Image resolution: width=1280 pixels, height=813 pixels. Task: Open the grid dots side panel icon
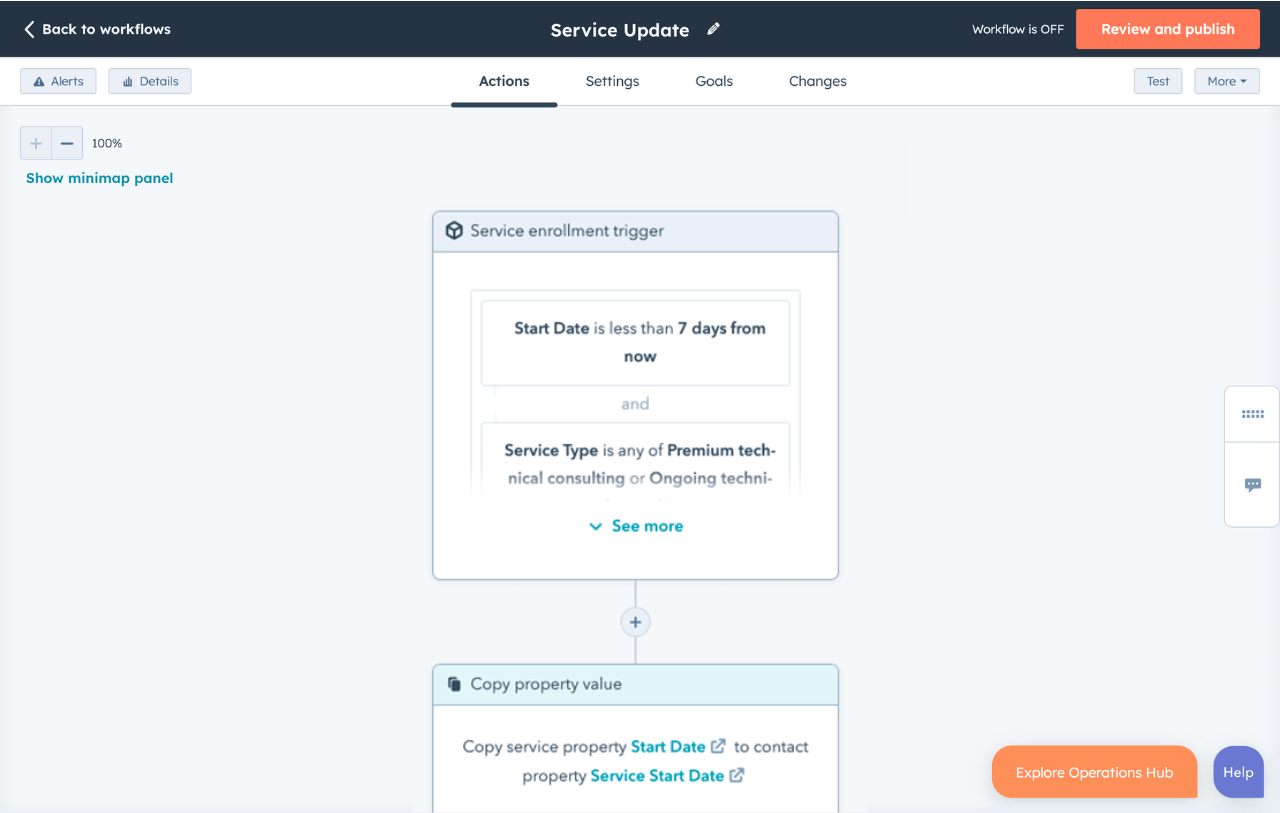click(x=1252, y=414)
